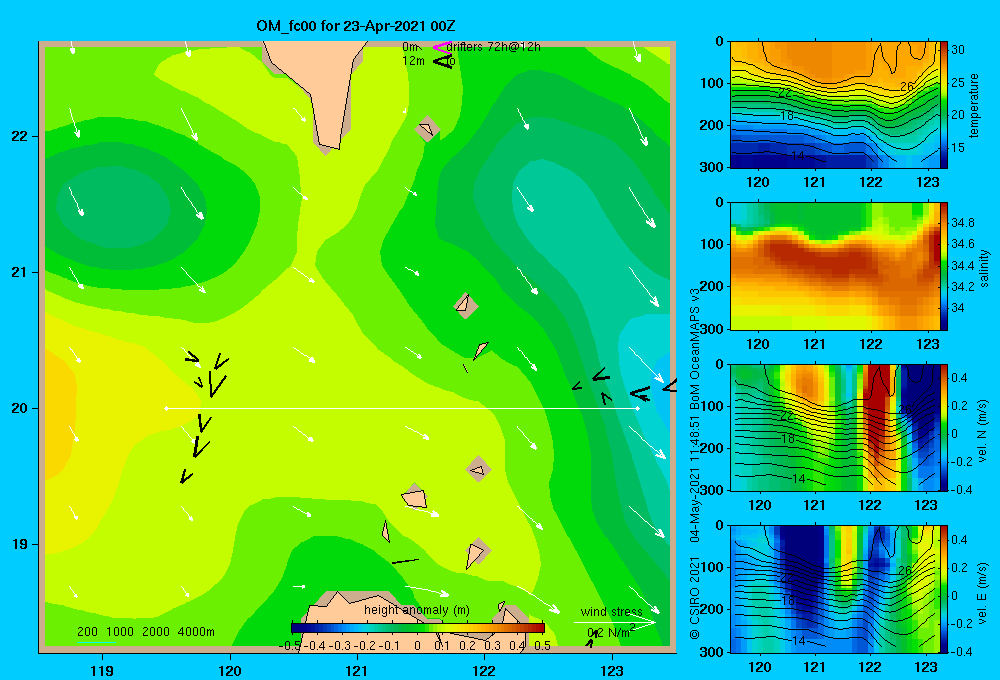Click the 'BoM OceanMAPS v3' vertical text
Image resolution: width=1000 pixels, height=680 pixels.
(695, 348)
